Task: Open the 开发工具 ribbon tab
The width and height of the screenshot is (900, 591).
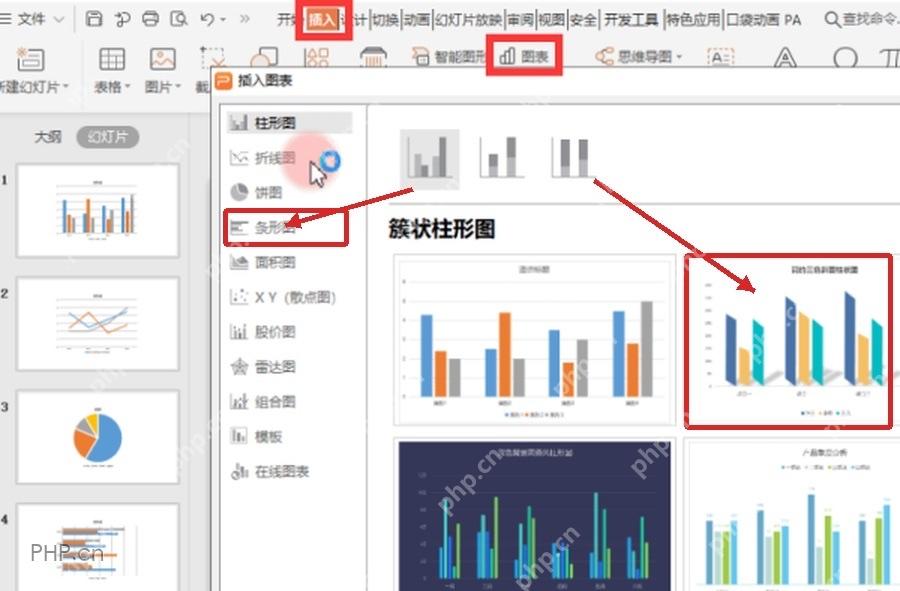Action: [631, 20]
